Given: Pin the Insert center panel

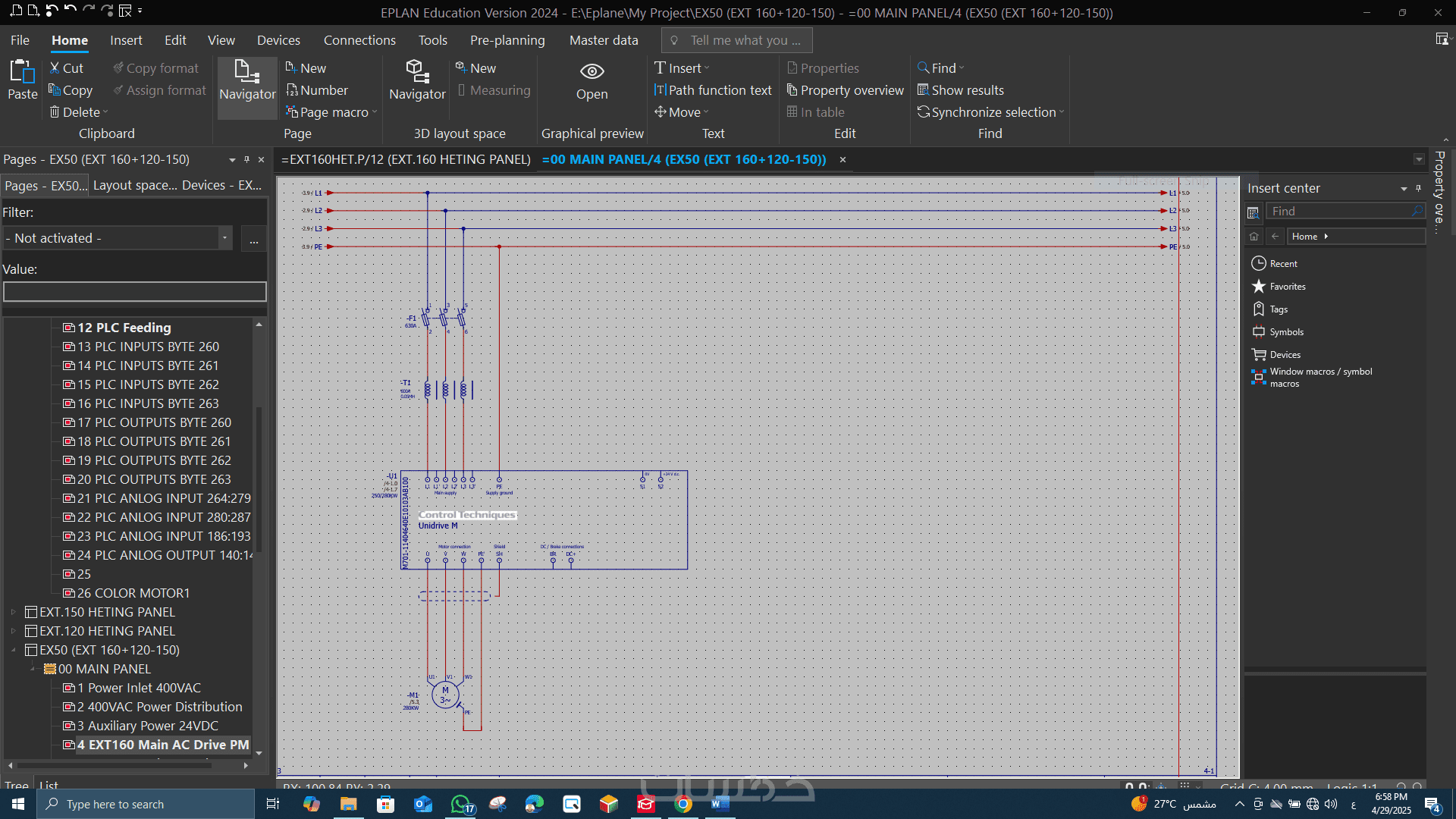Looking at the screenshot, I should [x=1418, y=188].
